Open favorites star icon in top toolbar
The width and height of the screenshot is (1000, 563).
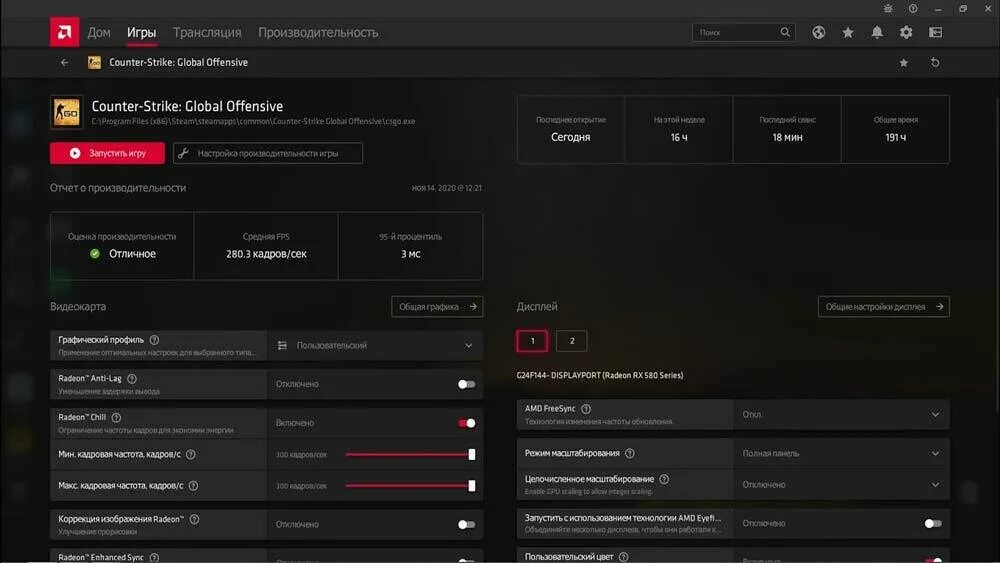pos(848,32)
